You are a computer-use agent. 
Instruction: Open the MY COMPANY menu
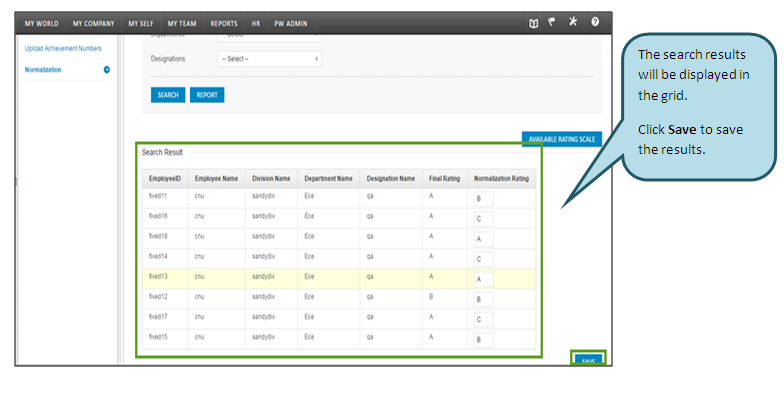(x=94, y=24)
